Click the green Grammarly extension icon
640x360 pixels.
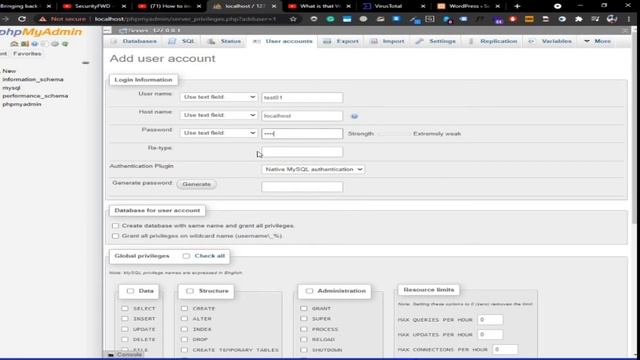330,19
